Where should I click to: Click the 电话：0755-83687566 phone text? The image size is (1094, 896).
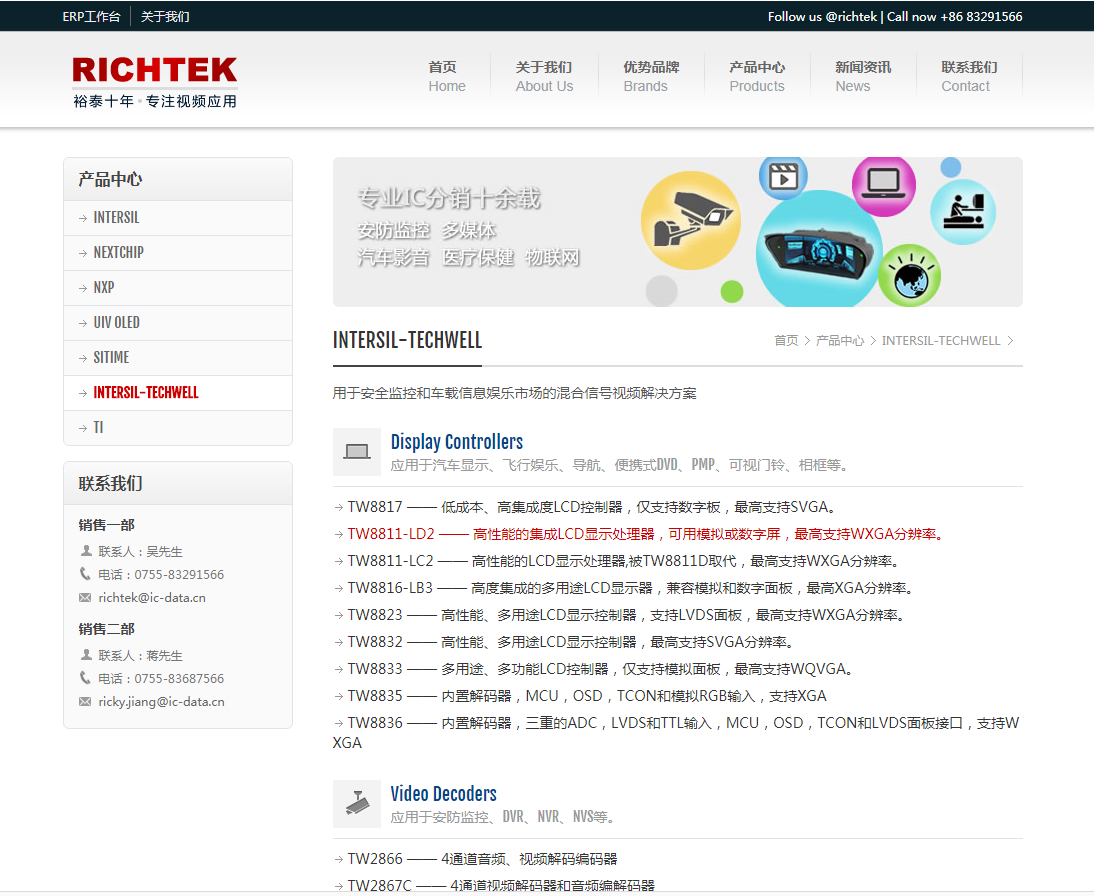tap(161, 678)
